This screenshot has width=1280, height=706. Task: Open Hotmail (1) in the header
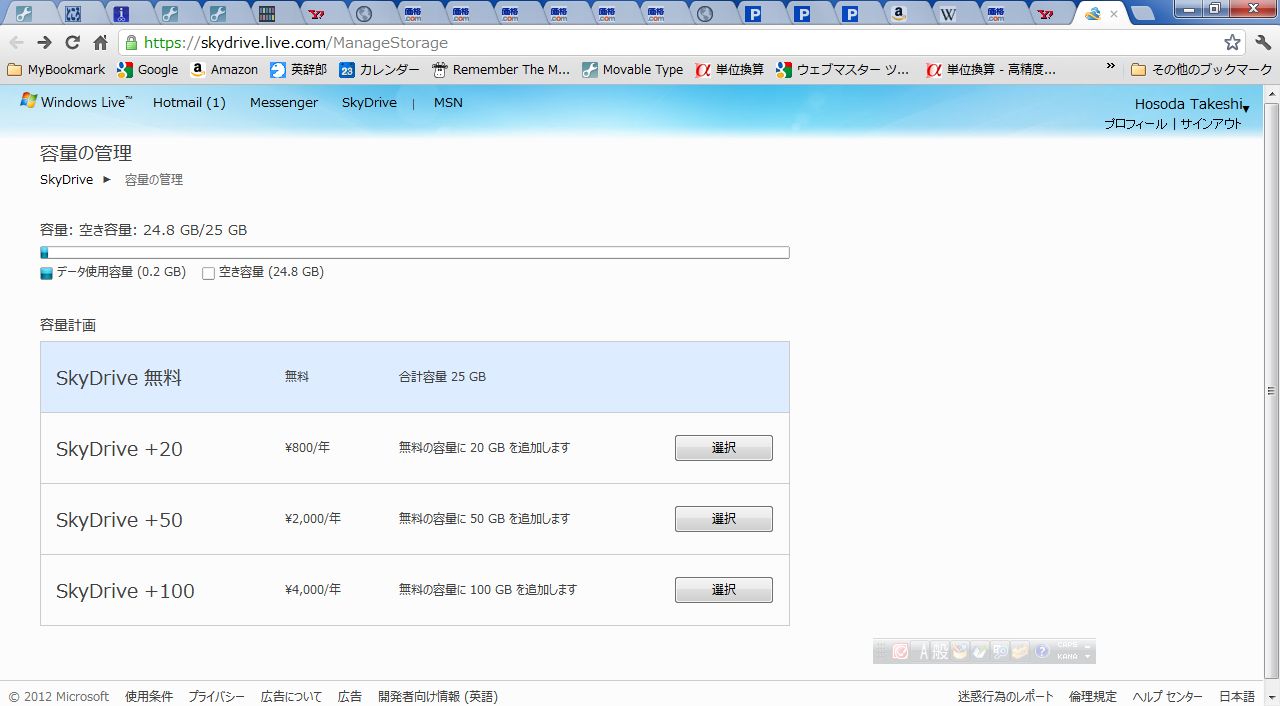coord(189,102)
